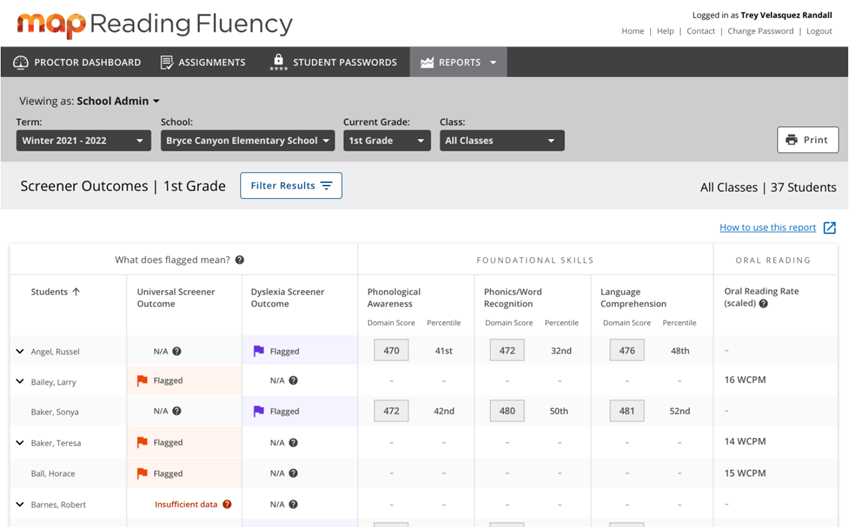Click the Student Passwords lock icon
The image size is (850, 527).
pos(278,61)
